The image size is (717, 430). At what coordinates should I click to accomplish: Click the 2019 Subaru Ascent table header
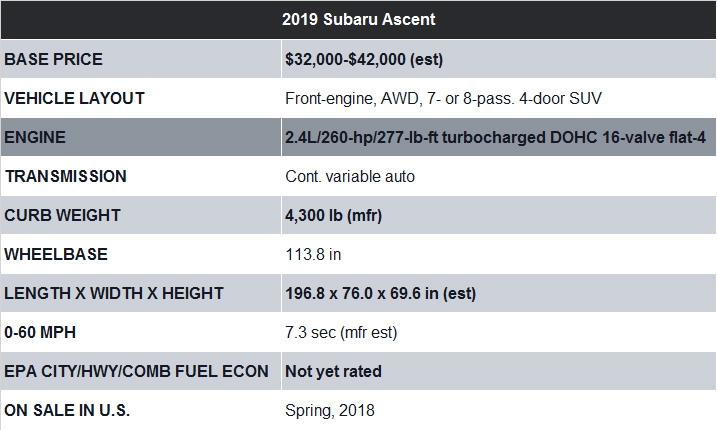point(358,20)
